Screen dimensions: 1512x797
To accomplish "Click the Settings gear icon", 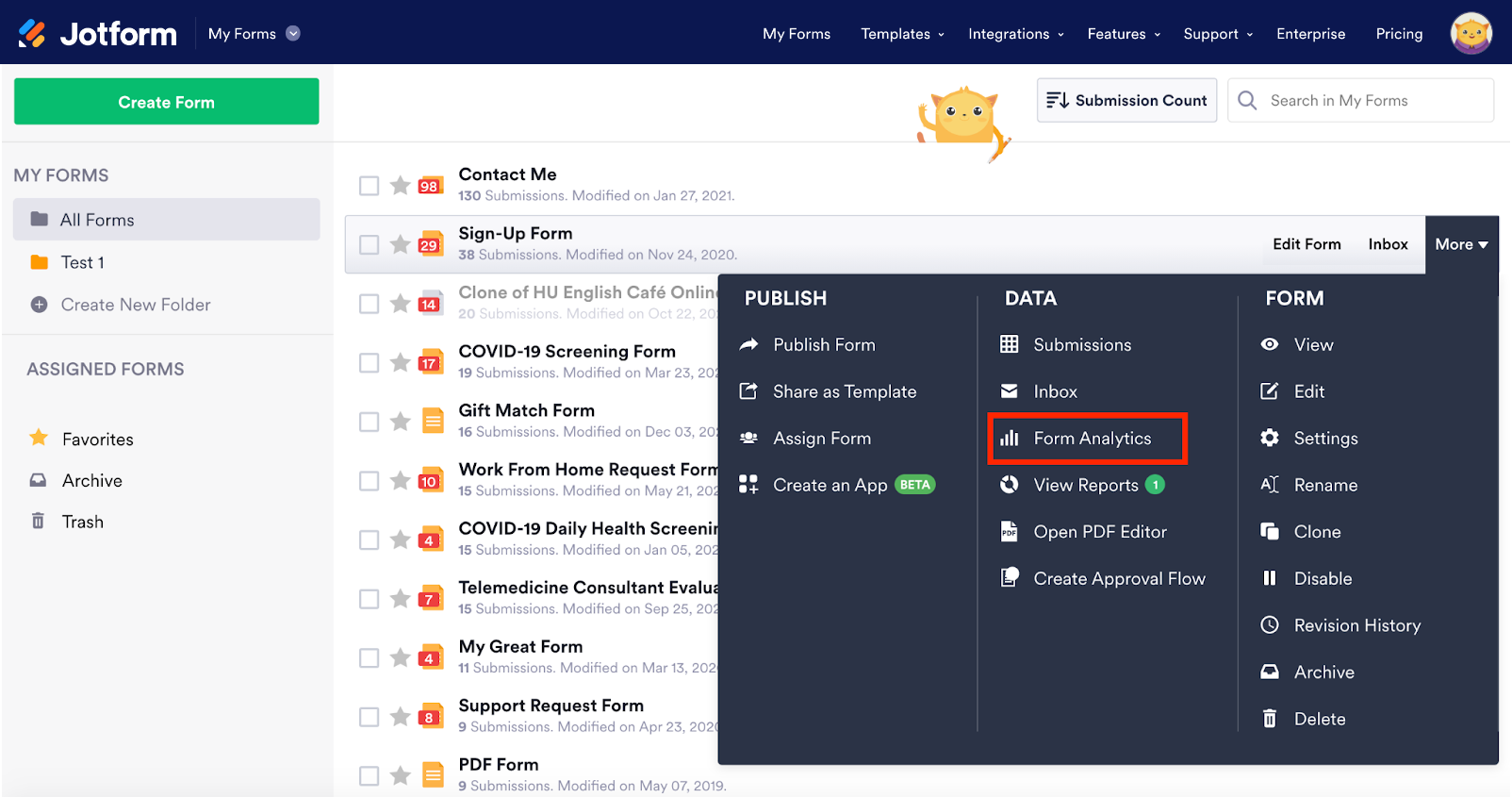I will click(1270, 438).
